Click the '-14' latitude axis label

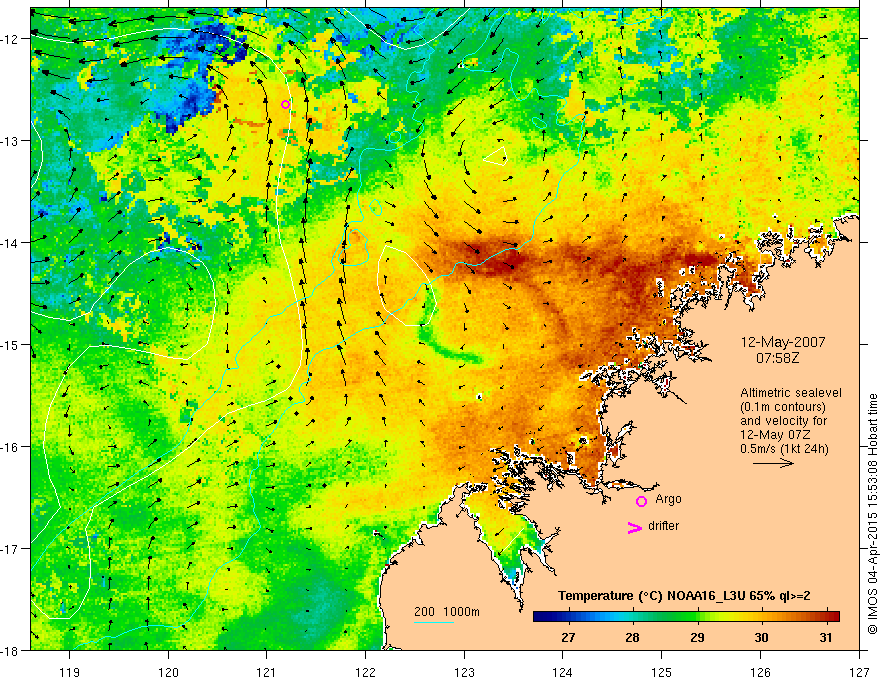[x=11, y=242]
